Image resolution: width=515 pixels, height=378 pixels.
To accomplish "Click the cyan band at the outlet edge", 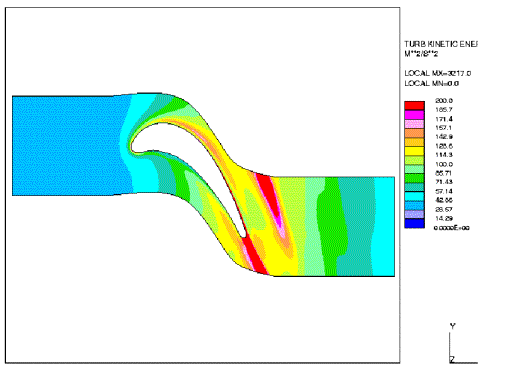I will [384, 227].
